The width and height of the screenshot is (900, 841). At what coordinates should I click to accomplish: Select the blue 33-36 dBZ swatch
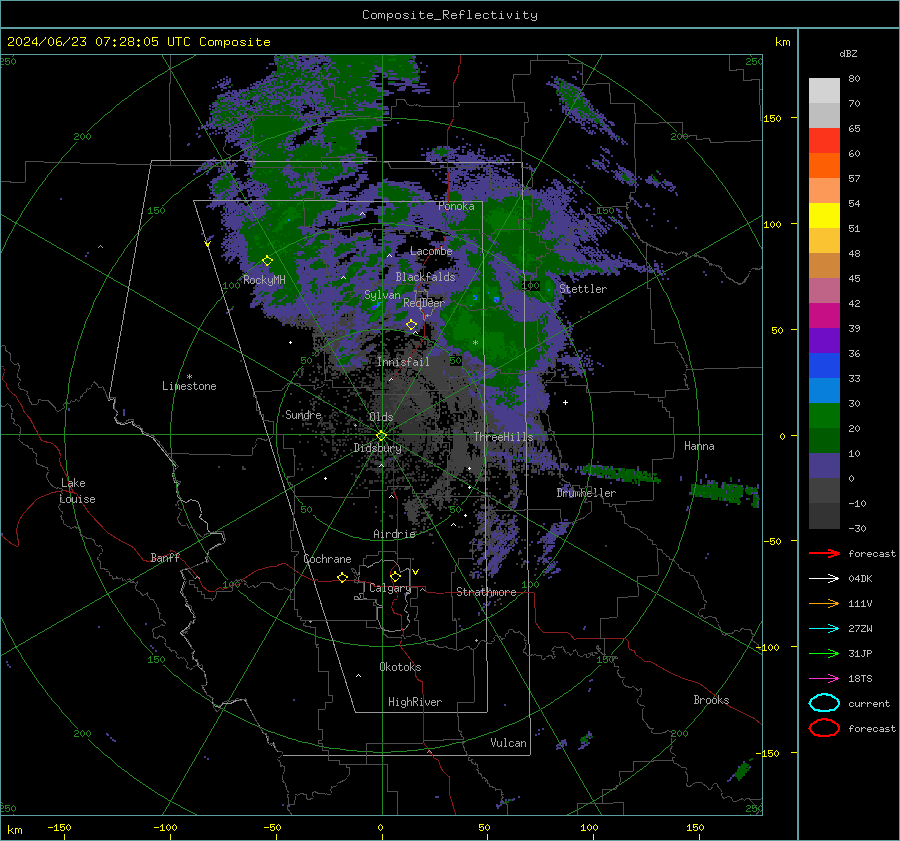coord(824,366)
